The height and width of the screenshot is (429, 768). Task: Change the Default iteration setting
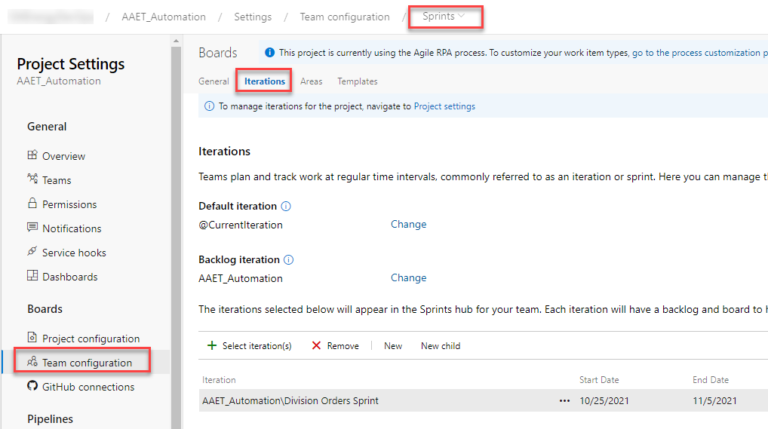pos(408,224)
